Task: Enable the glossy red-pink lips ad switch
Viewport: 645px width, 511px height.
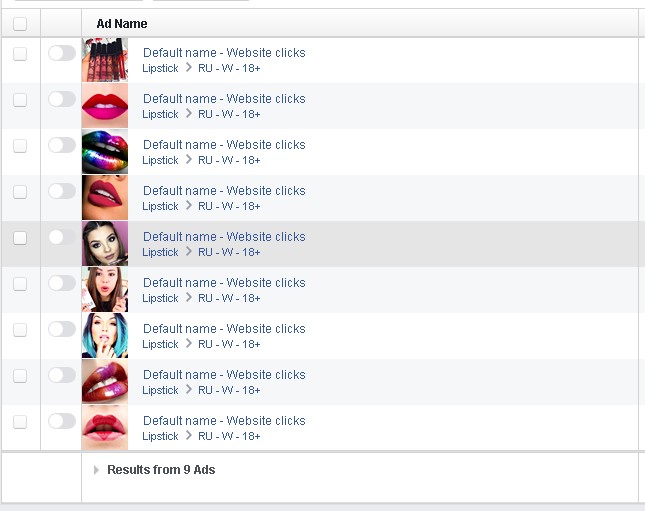Action: pos(62,375)
